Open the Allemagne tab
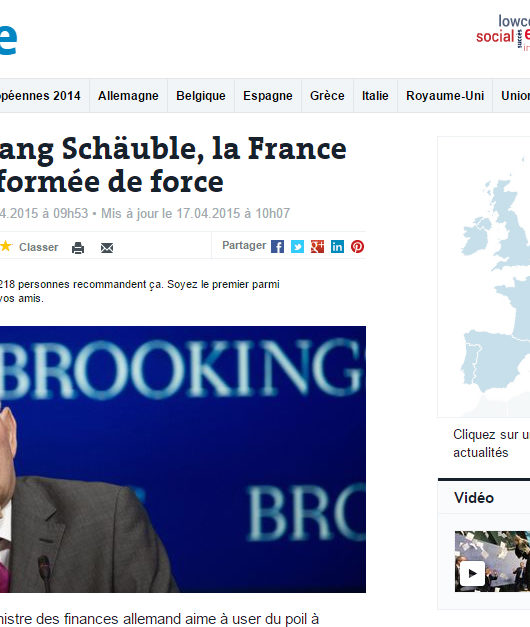 pyautogui.click(x=128, y=96)
